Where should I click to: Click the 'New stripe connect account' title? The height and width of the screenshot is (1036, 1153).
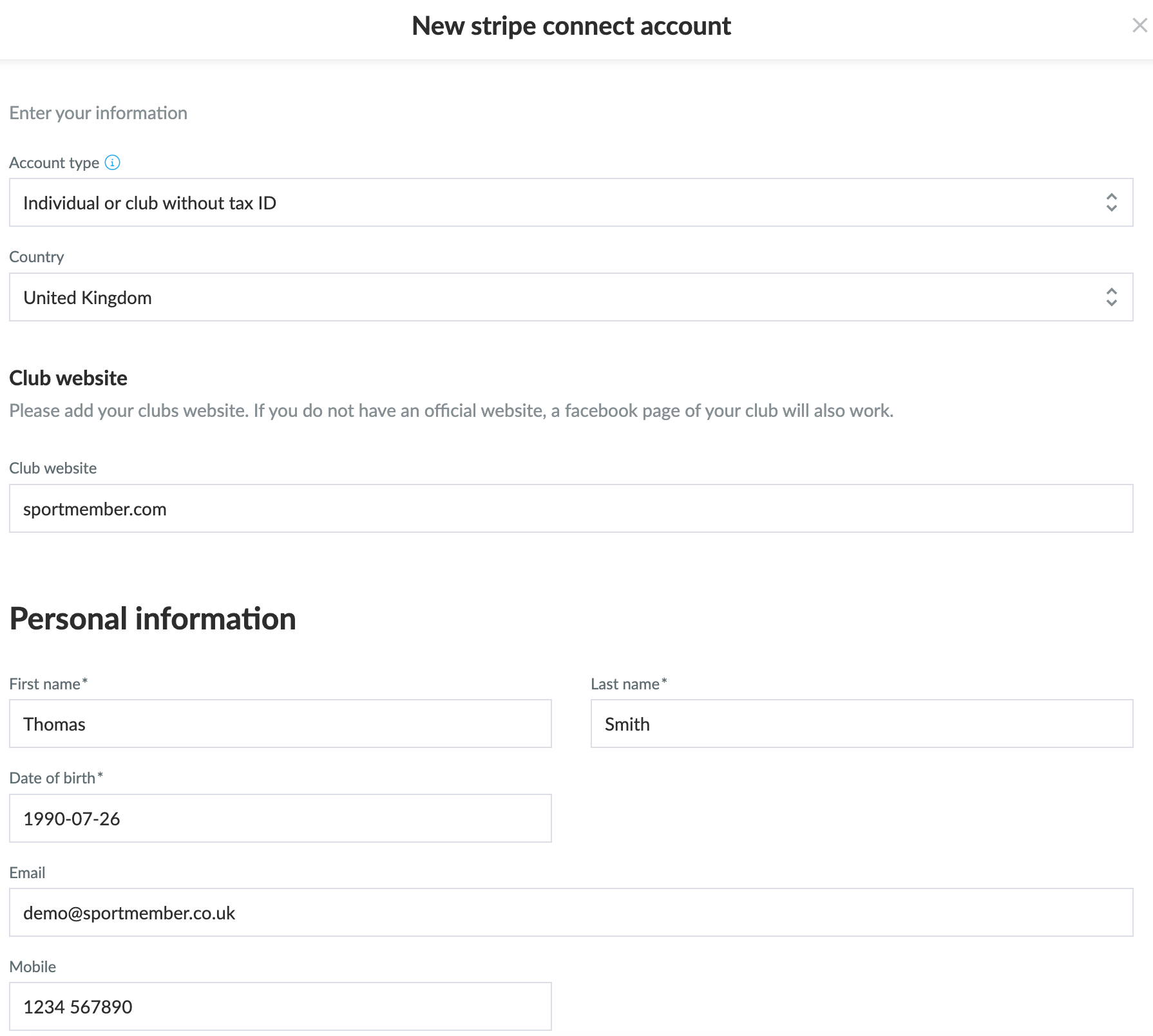pos(571,26)
